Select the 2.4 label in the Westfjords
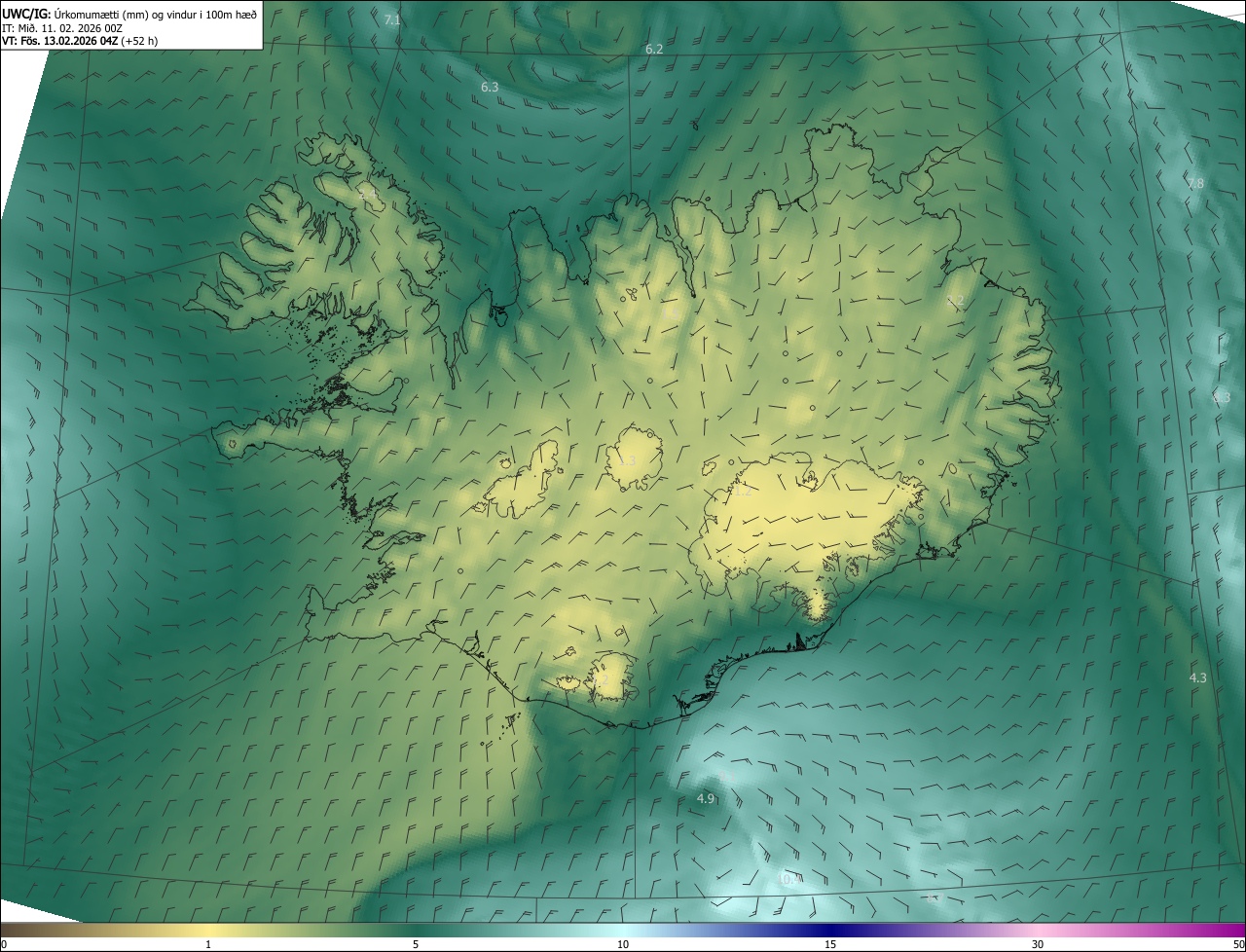 tap(368, 196)
